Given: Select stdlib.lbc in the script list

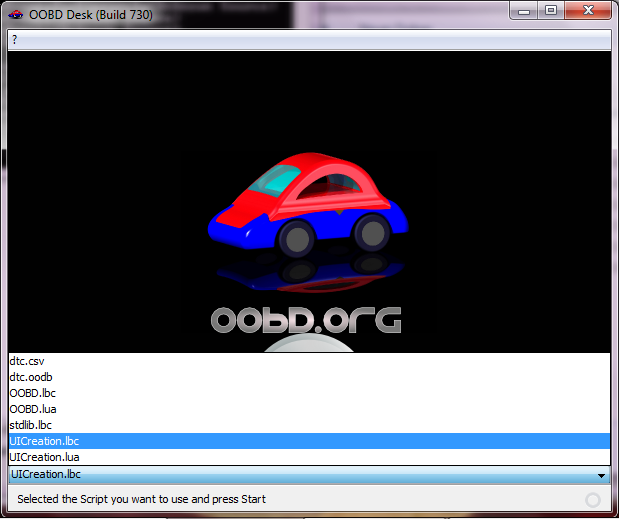Looking at the screenshot, I should tap(30, 425).
